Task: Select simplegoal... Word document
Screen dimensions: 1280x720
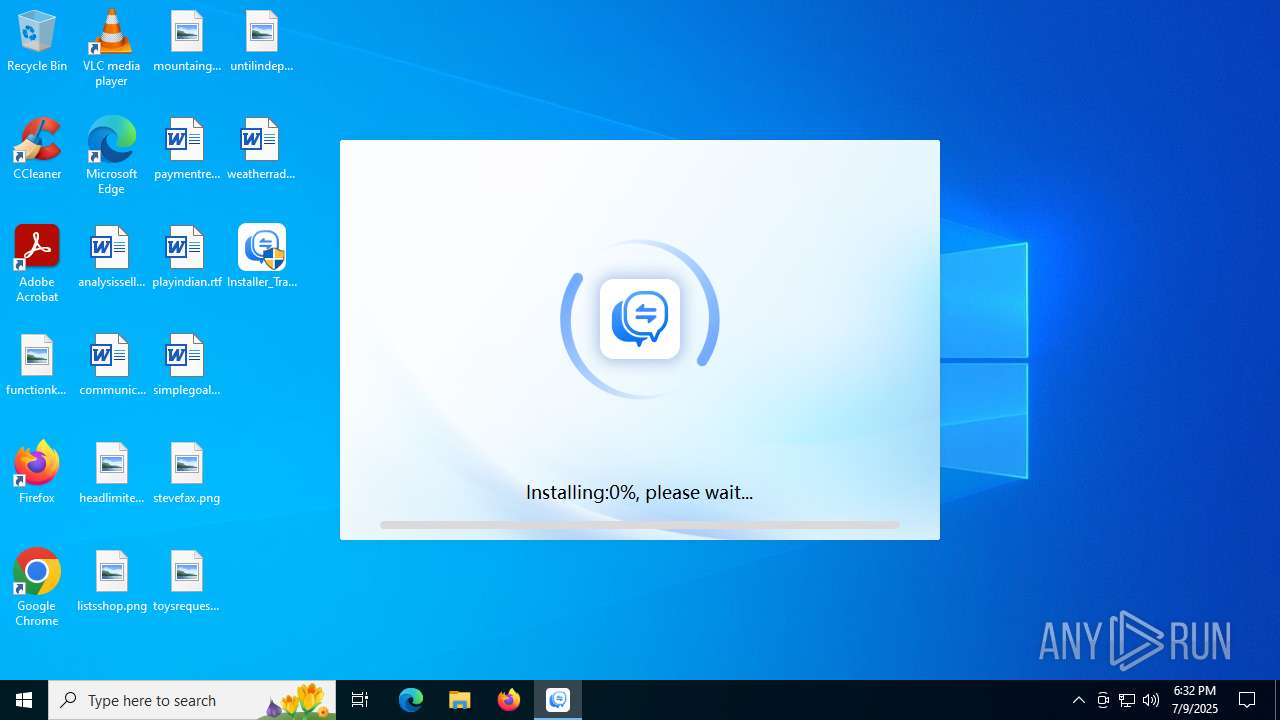Action: coord(187,366)
